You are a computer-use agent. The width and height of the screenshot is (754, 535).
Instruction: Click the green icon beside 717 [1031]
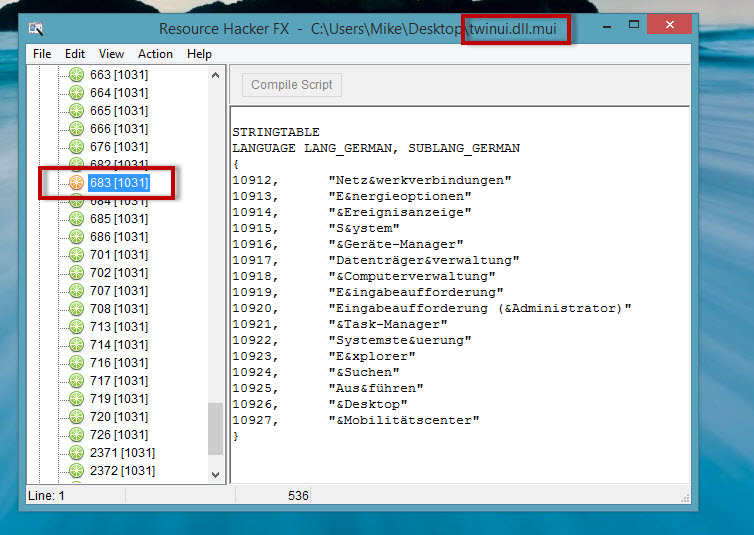click(x=76, y=381)
